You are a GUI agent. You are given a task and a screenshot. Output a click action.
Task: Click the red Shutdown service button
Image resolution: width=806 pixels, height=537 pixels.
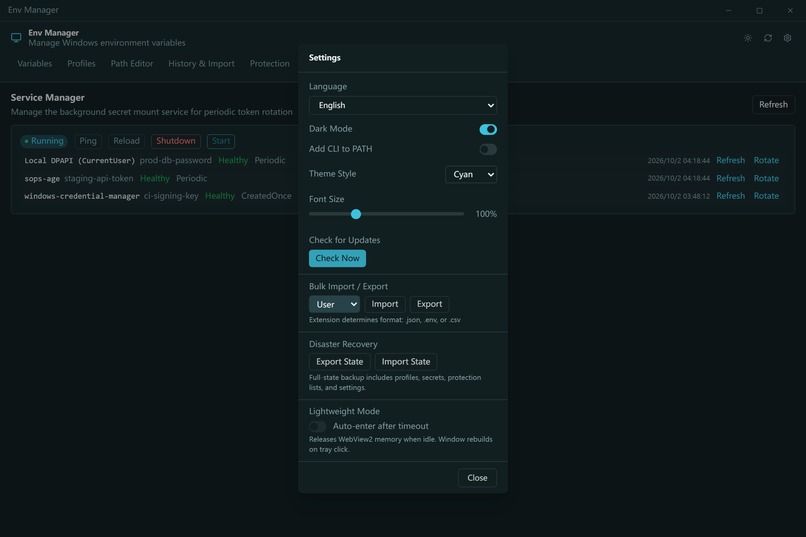(176, 141)
